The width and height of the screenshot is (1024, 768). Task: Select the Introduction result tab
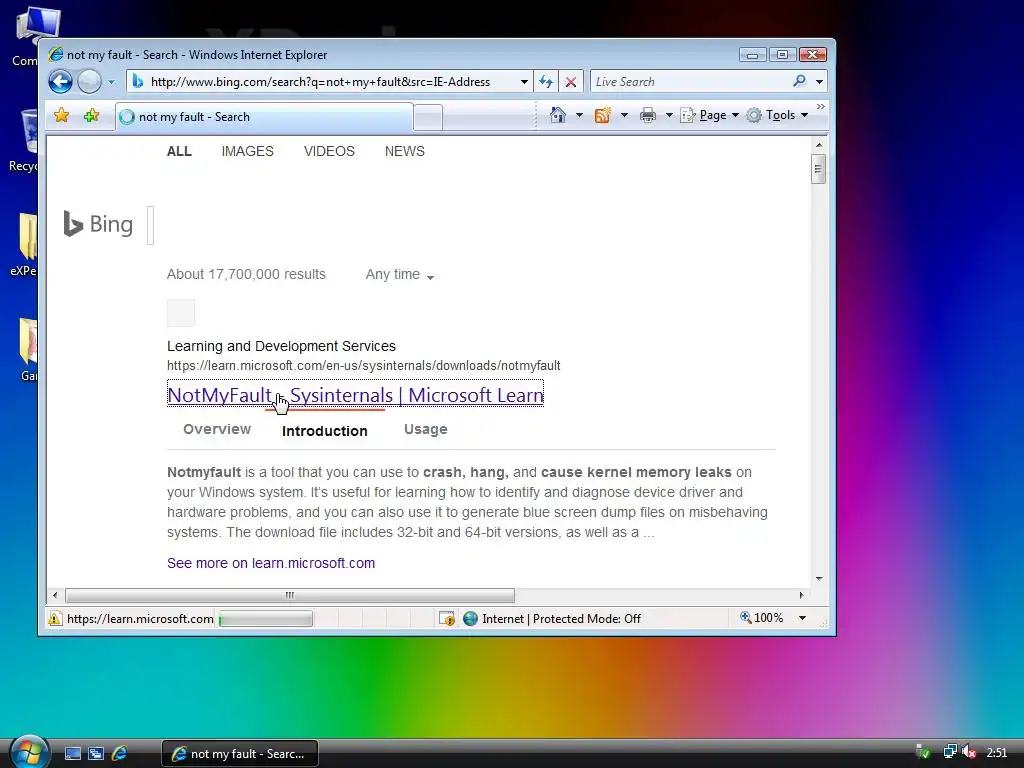tap(325, 431)
